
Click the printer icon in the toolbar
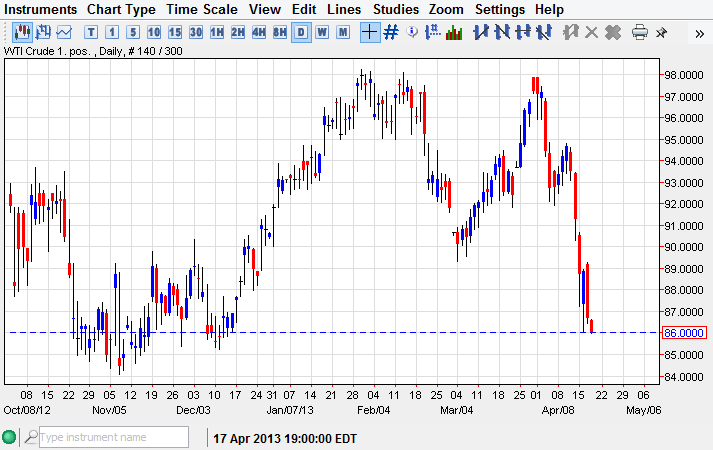640,32
